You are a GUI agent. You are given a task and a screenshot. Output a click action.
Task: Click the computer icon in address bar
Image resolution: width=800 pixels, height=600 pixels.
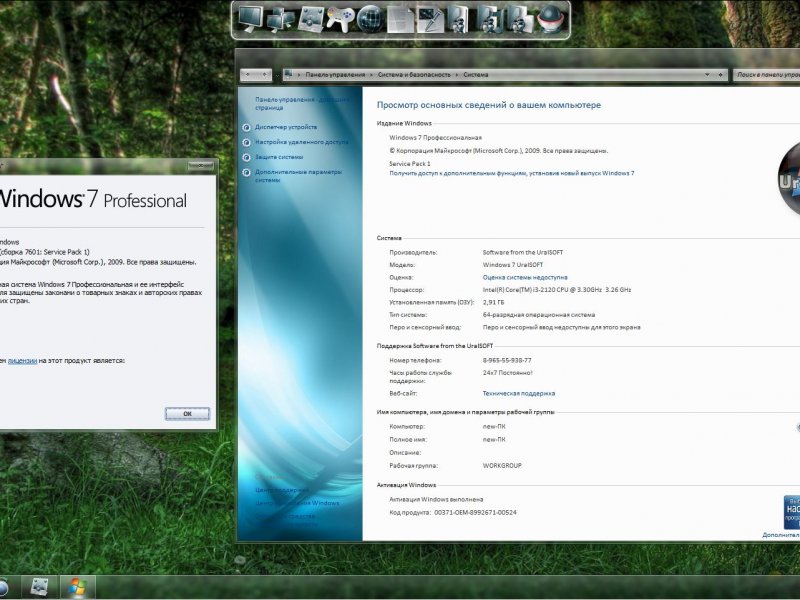click(x=288, y=74)
